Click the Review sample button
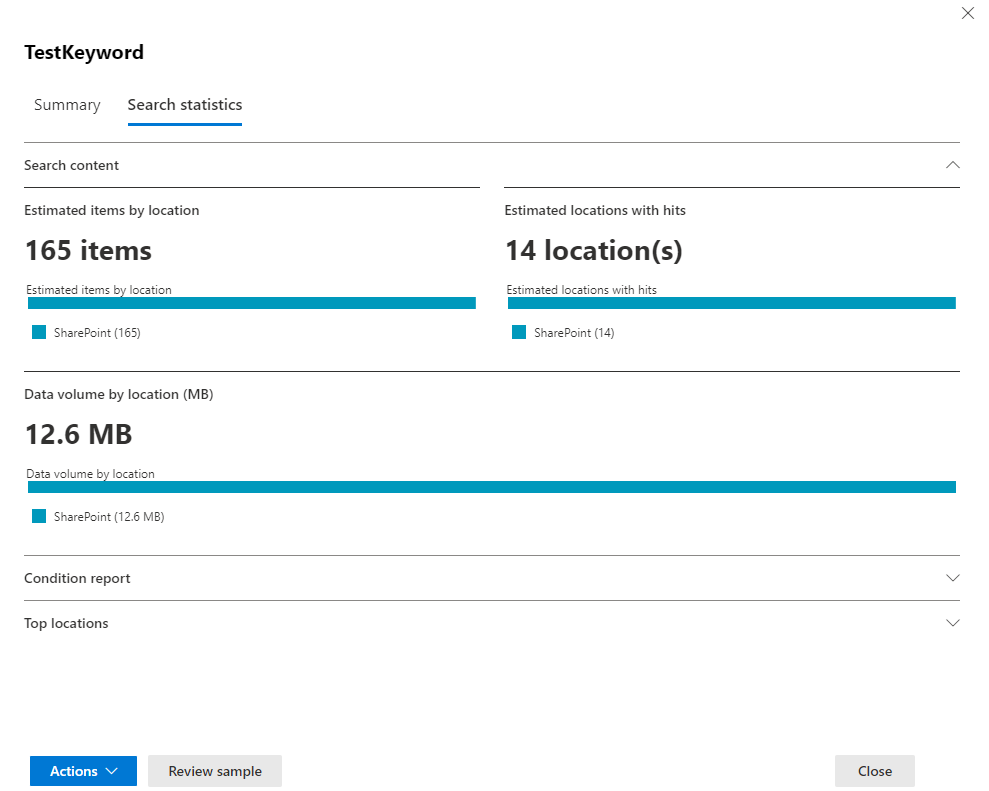989x791 pixels. [x=215, y=771]
